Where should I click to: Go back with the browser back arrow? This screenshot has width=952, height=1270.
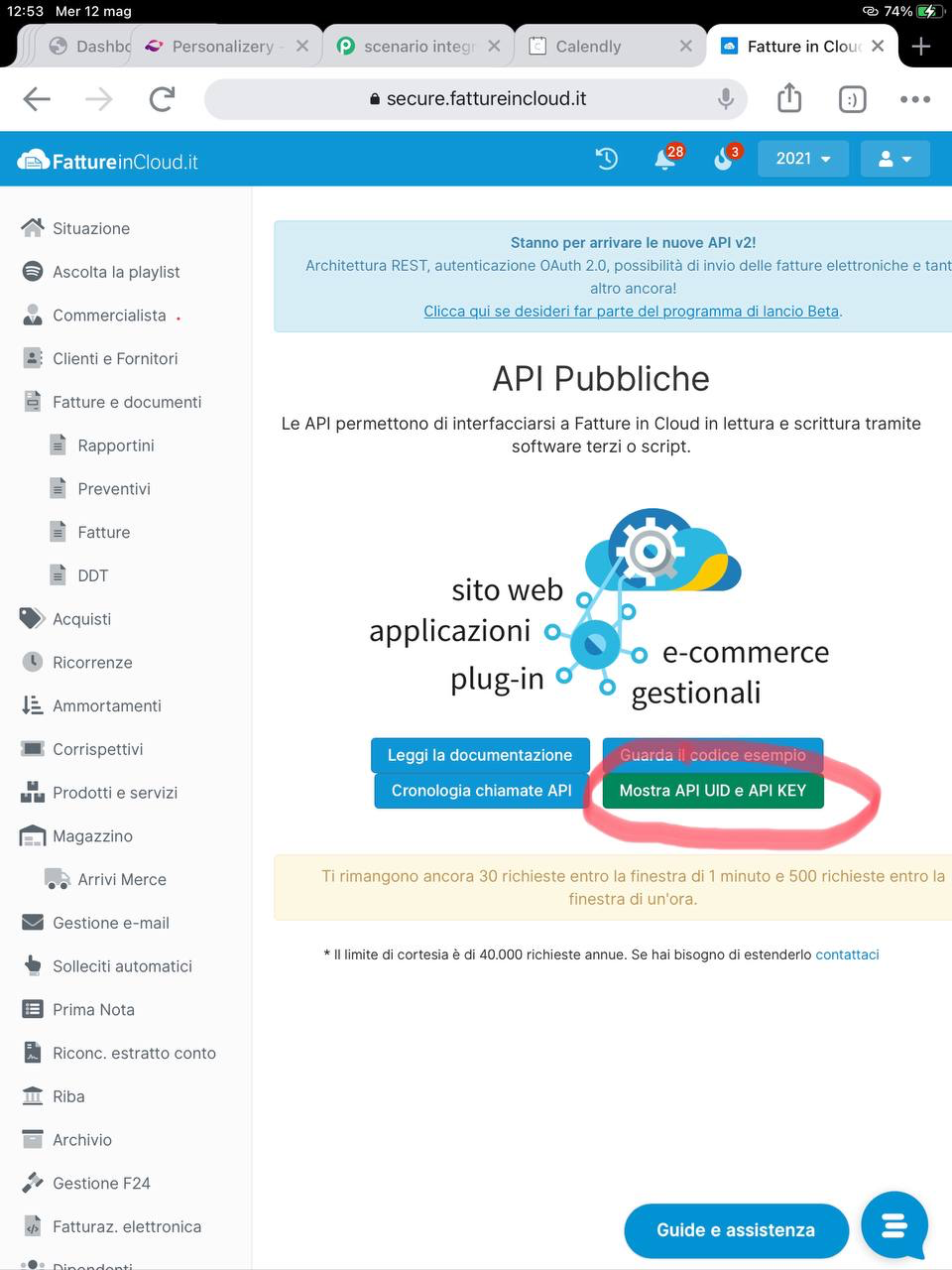tap(37, 99)
